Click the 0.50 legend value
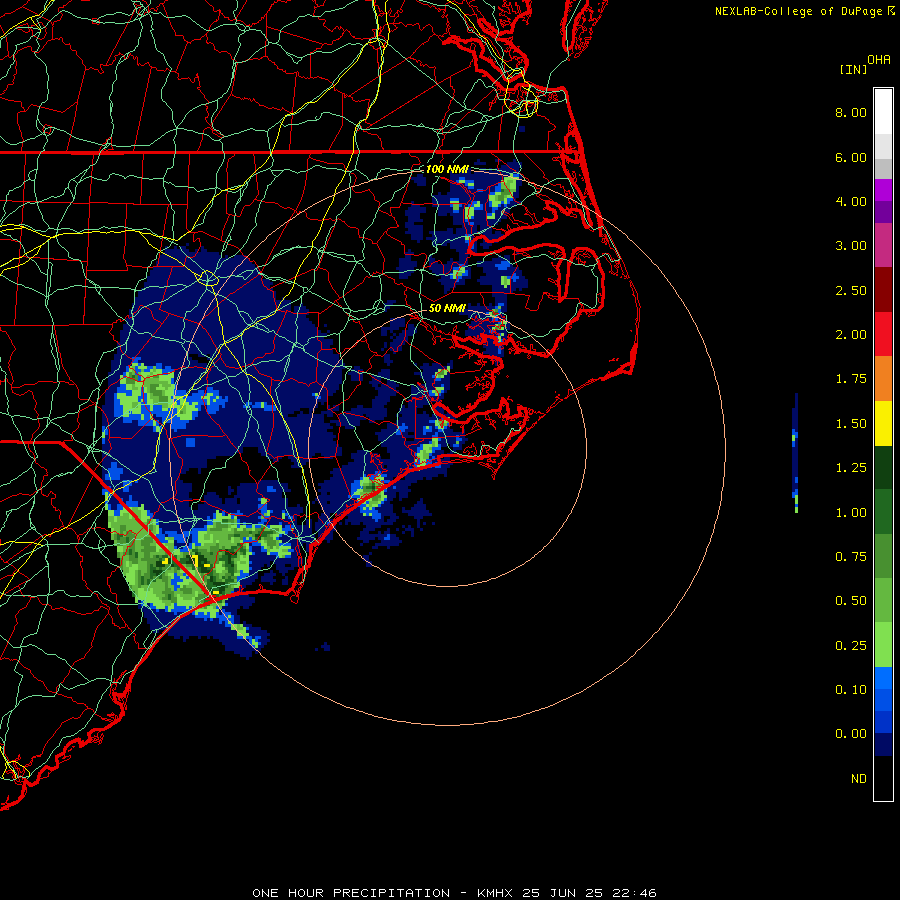 pos(851,601)
